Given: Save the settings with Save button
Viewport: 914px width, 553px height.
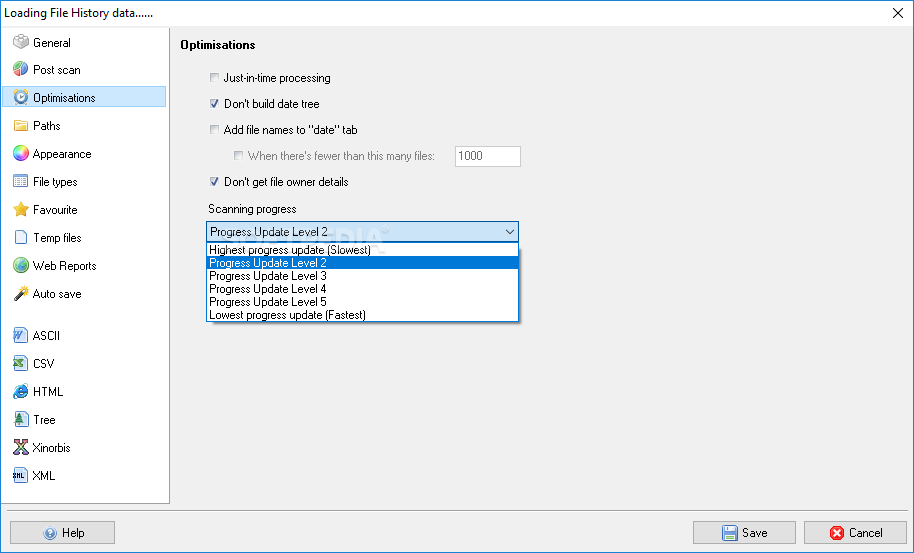Looking at the screenshot, I should tap(744, 533).
